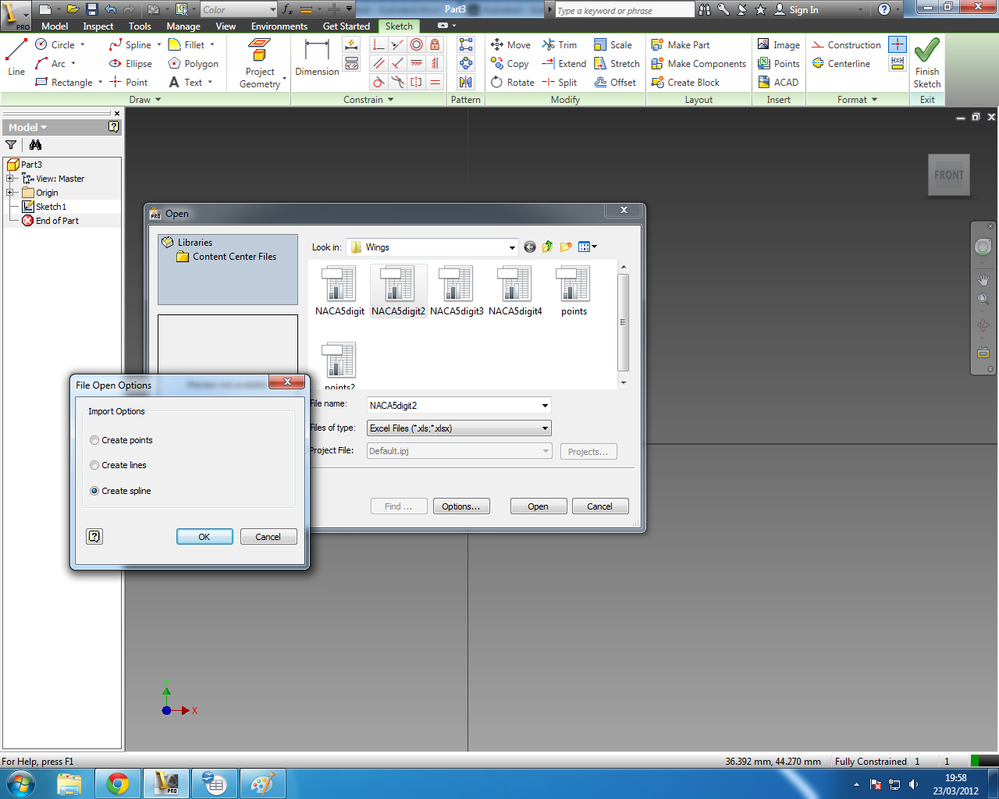The image size is (999, 799).
Task: Select the Point tool
Action: tap(128, 82)
